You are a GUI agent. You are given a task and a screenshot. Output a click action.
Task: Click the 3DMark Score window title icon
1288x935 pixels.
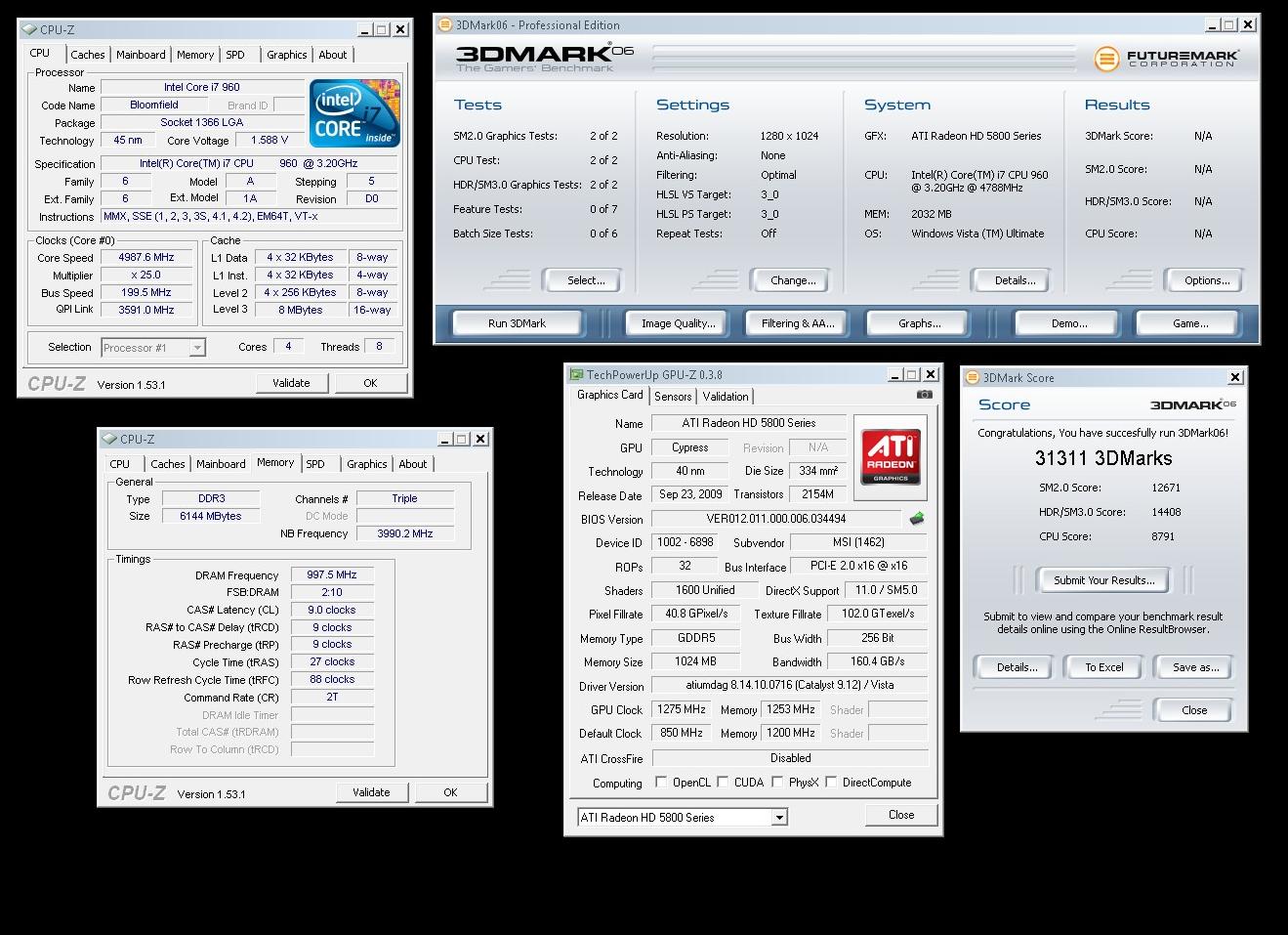(x=973, y=377)
